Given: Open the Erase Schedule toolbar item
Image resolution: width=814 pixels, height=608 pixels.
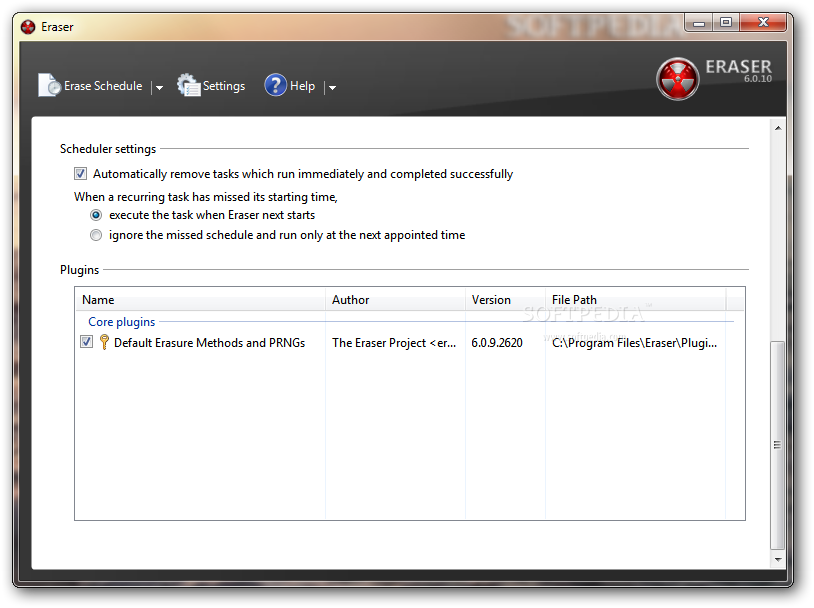Looking at the screenshot, I should click(x=103, y=86).
